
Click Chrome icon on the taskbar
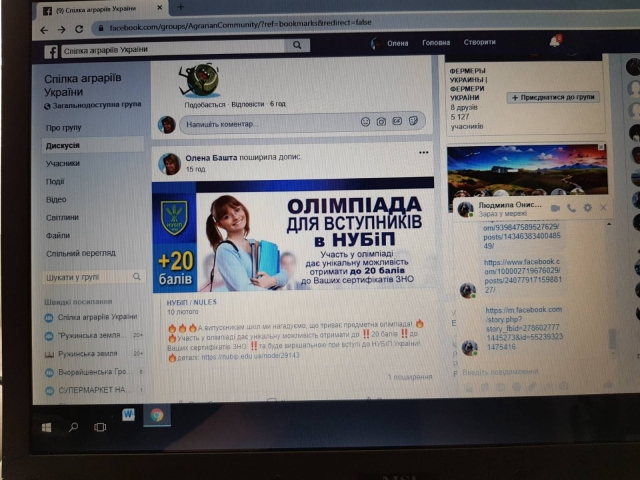tap(157, 415)
